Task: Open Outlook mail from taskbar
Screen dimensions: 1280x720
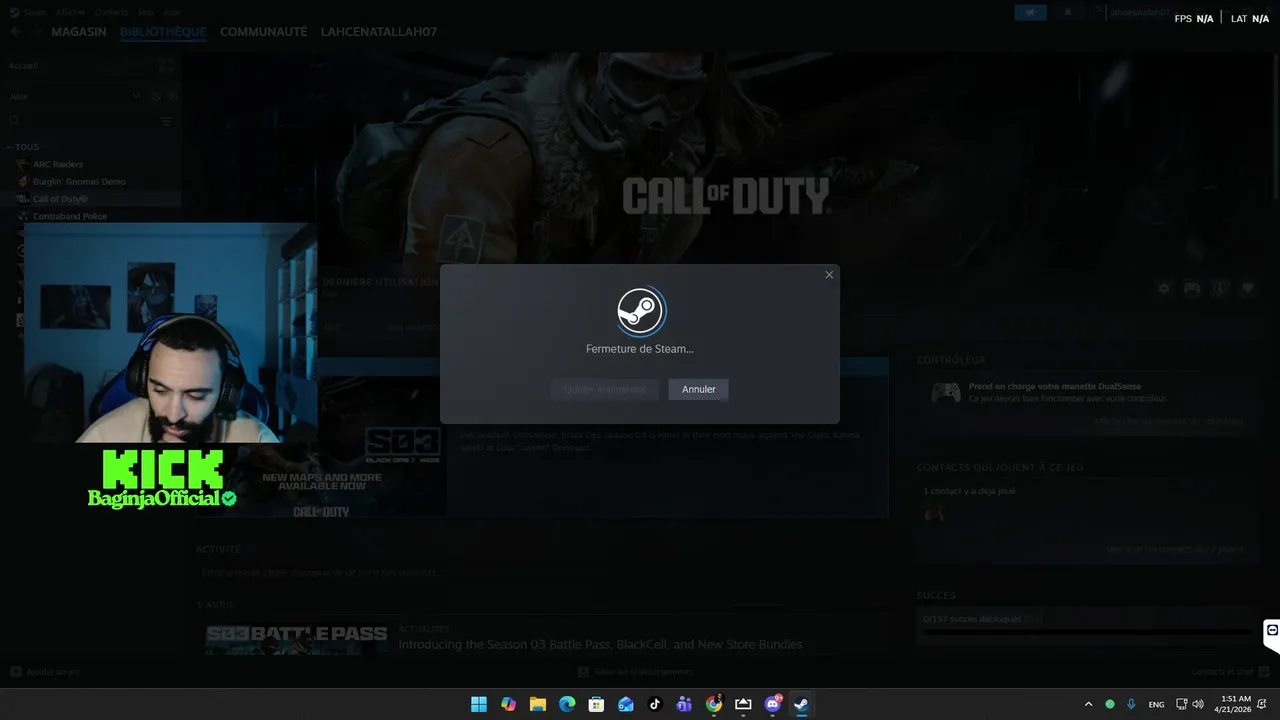Action: pos(625,704)
